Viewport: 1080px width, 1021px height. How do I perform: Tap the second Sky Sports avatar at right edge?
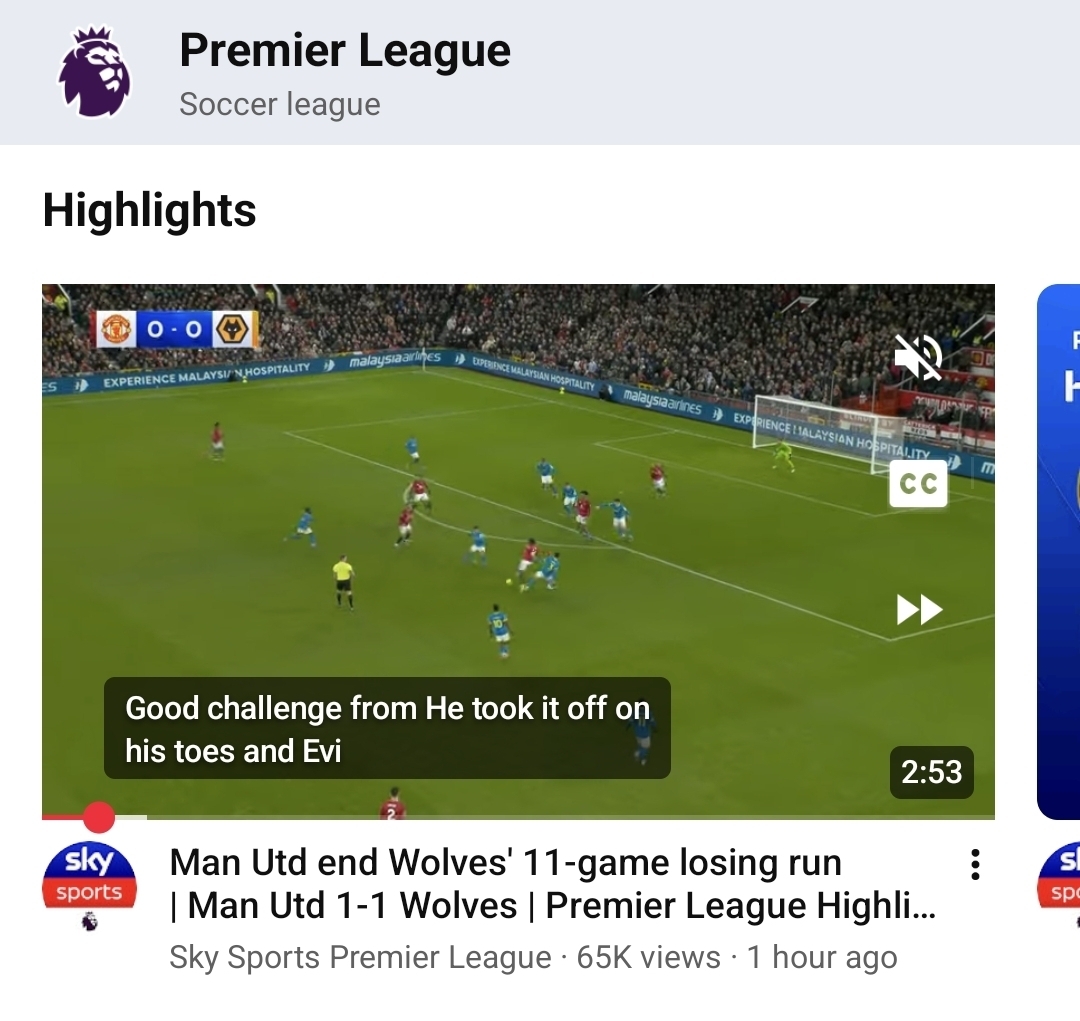tap(1059, 876)
